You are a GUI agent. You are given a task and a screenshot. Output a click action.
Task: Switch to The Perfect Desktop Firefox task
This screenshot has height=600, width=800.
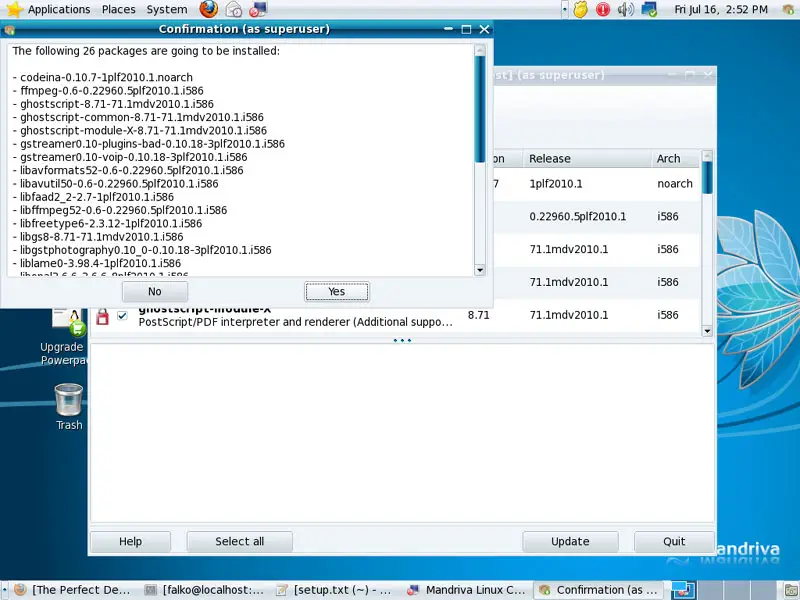click(x=71, y=590)
